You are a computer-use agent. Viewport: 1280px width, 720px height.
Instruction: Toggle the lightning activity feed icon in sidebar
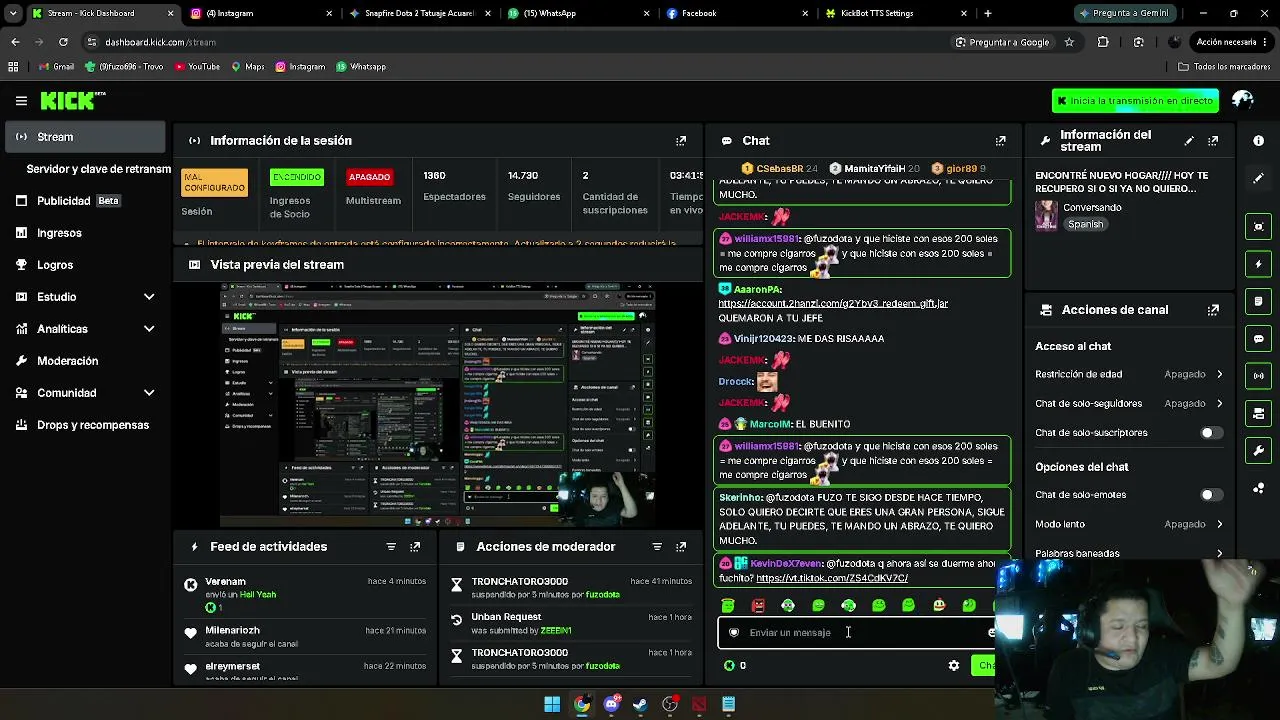[1258, 264]
